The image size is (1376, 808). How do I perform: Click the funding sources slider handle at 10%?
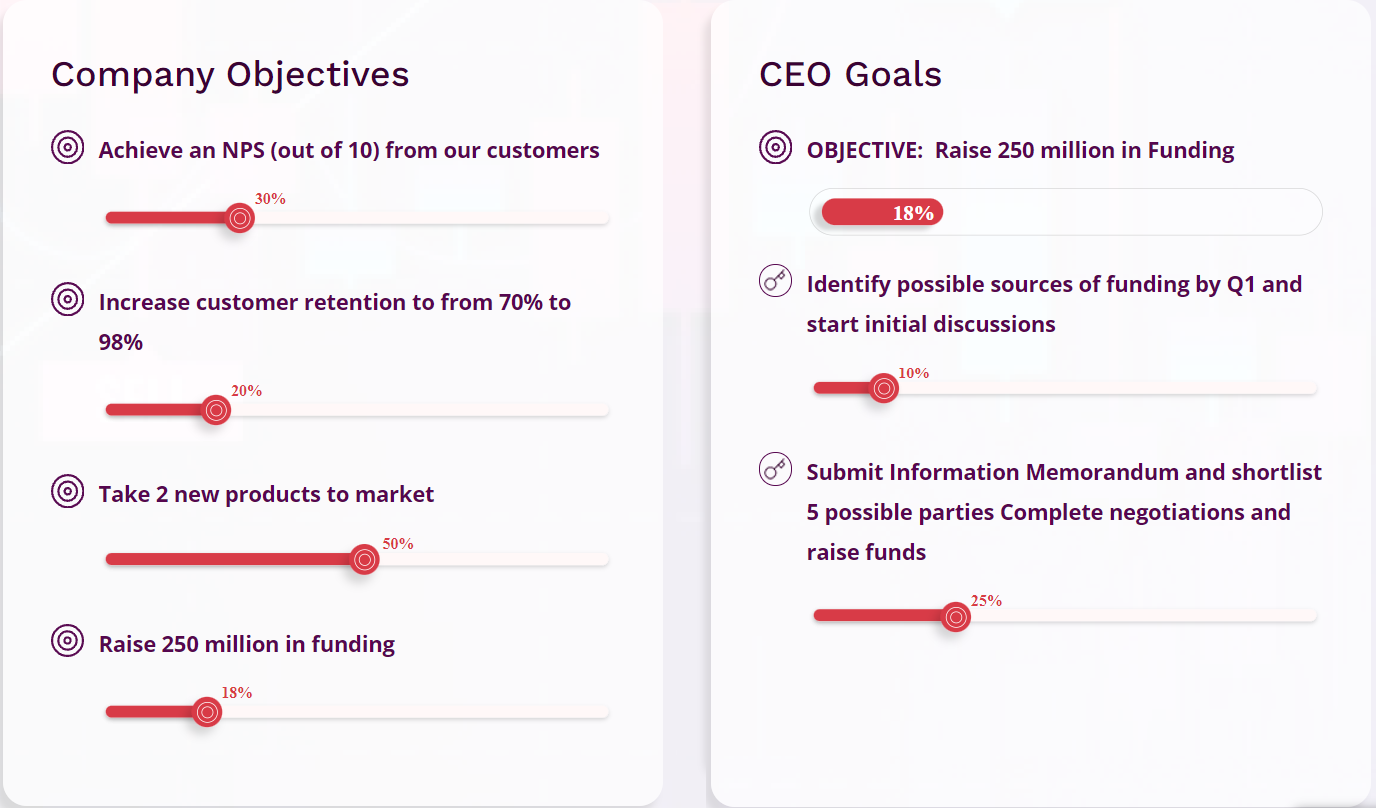tap(883, 387)
